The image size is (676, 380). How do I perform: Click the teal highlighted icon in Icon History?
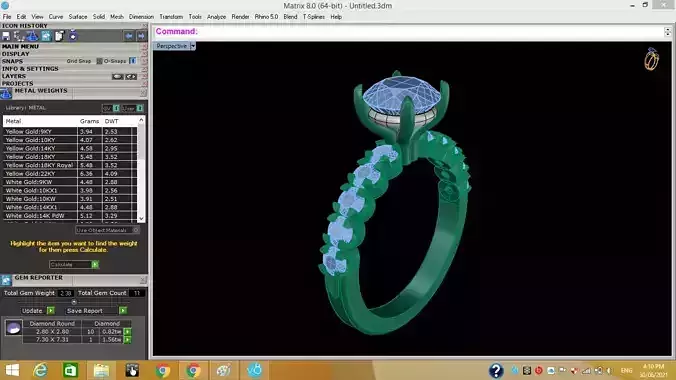[x=46, y=36]
